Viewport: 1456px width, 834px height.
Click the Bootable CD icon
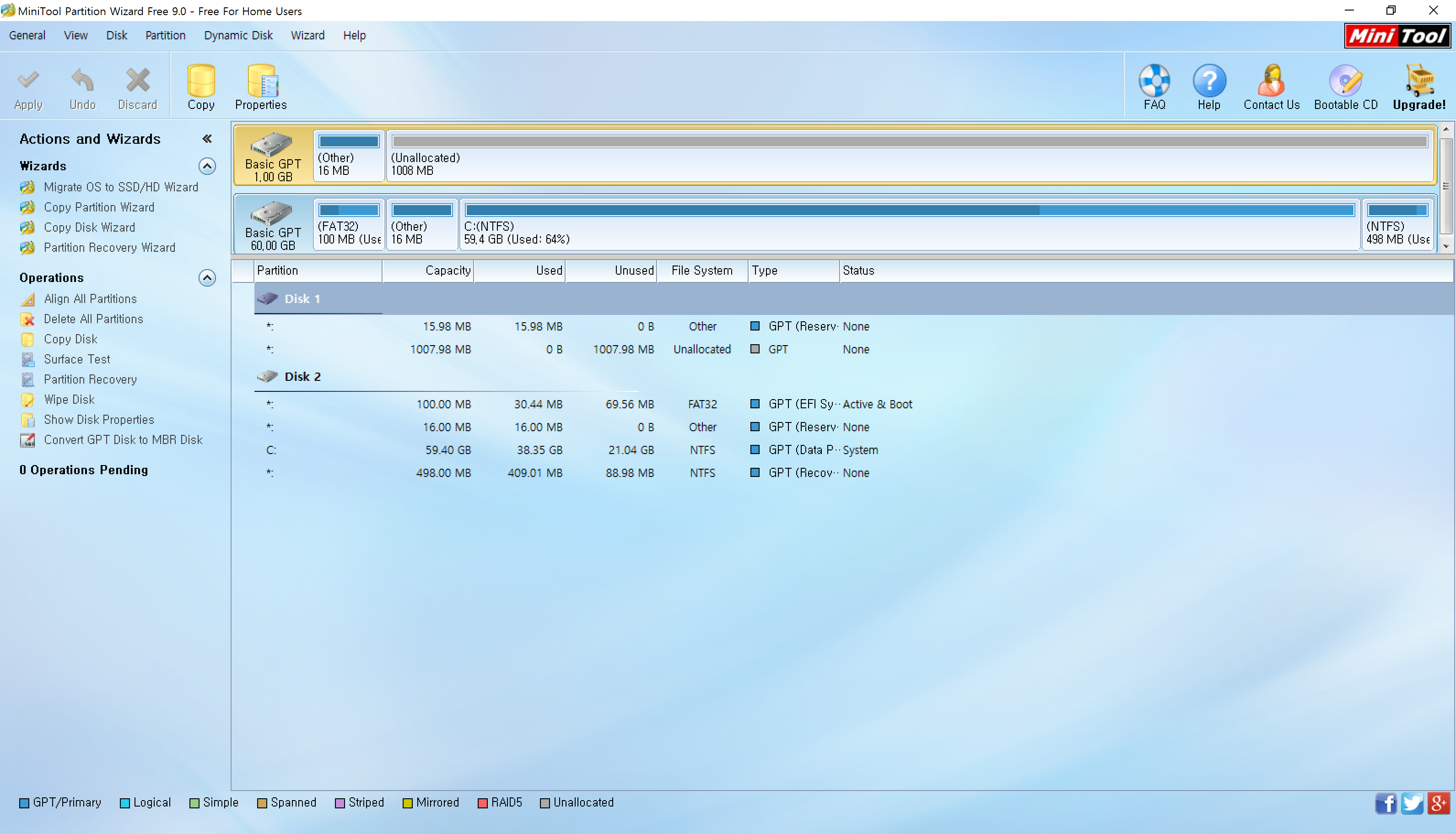point(1346,86)
